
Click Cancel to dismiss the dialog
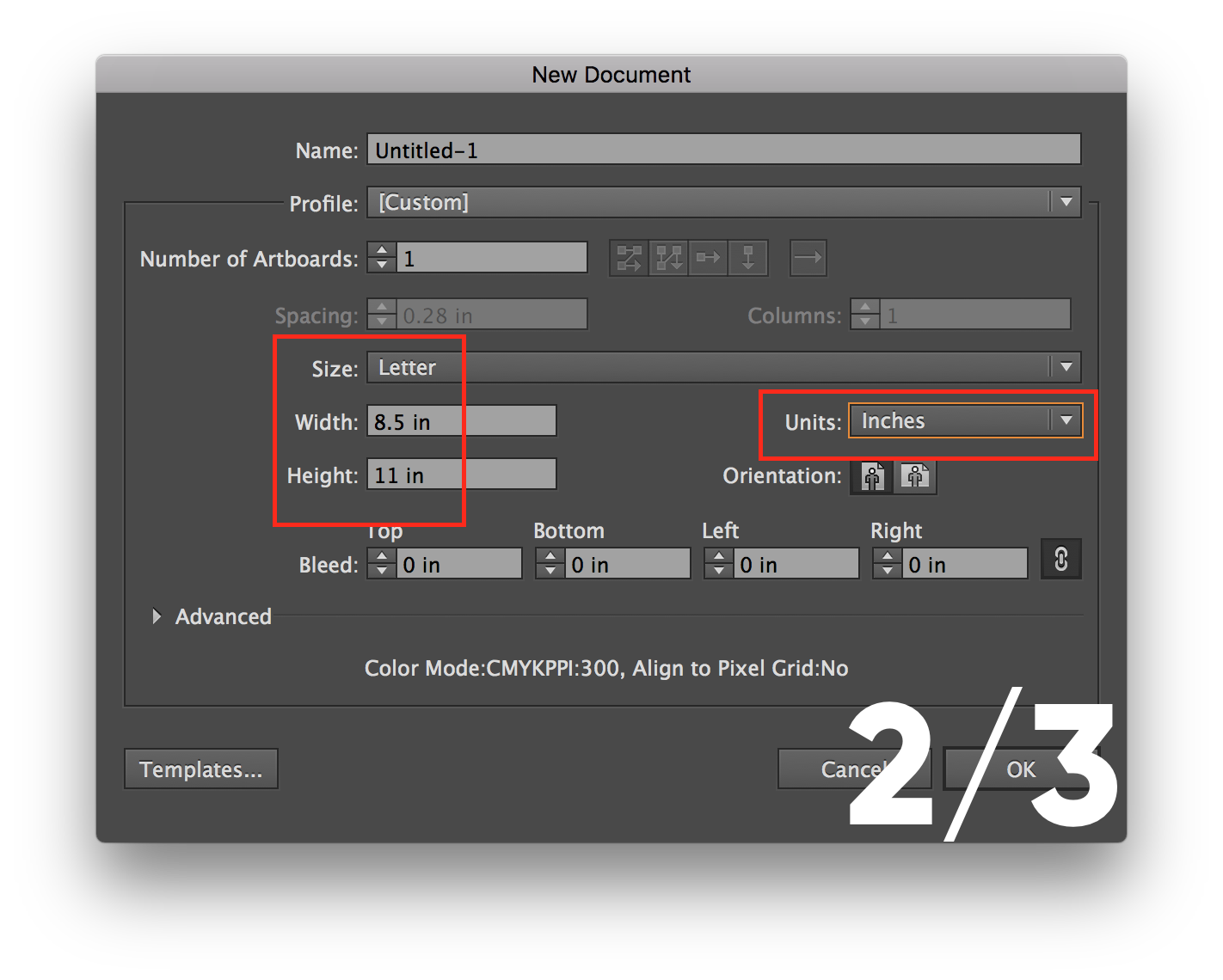point(851,769)
